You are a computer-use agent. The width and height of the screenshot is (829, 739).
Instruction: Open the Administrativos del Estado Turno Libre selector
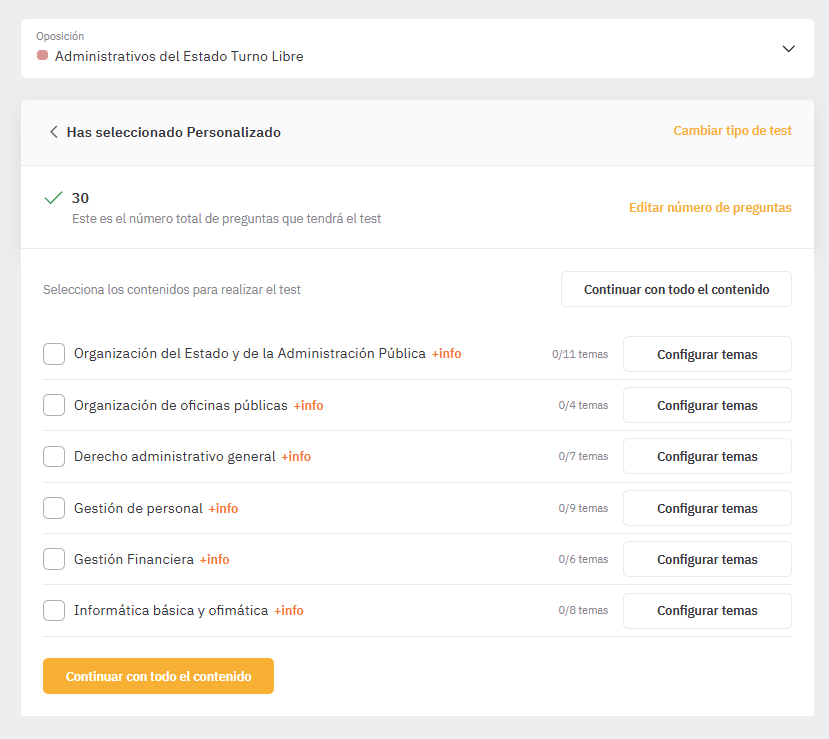click(x=417, y=49)
